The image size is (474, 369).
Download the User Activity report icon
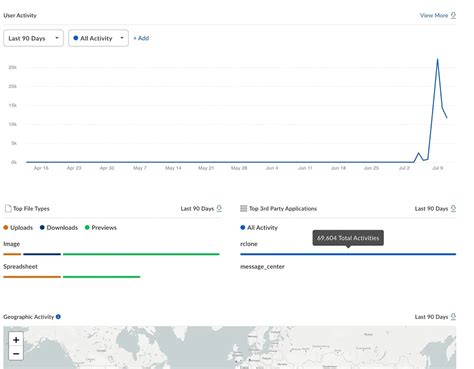pos(453,15)
